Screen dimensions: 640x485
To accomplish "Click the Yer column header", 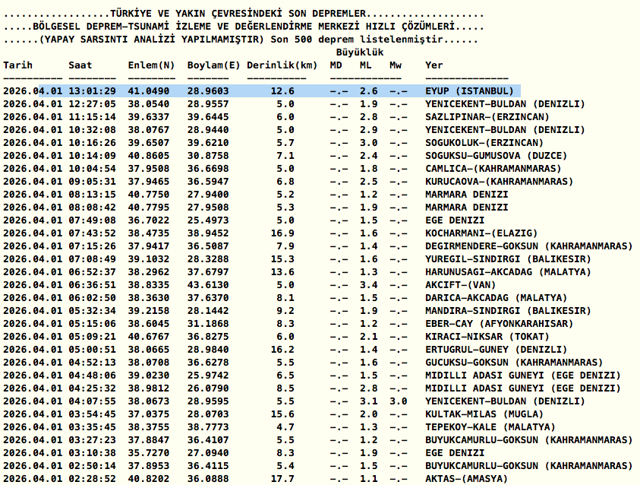I will coord(434,64).
